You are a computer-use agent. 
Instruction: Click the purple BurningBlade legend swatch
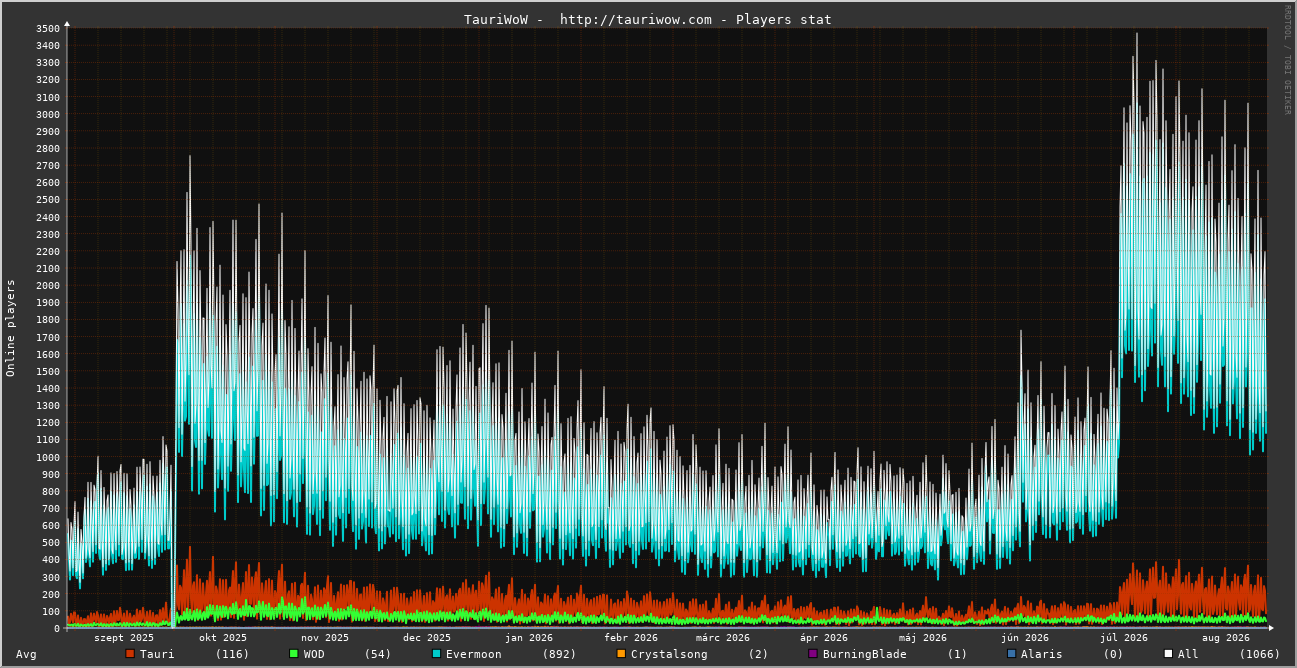[813, 654]
